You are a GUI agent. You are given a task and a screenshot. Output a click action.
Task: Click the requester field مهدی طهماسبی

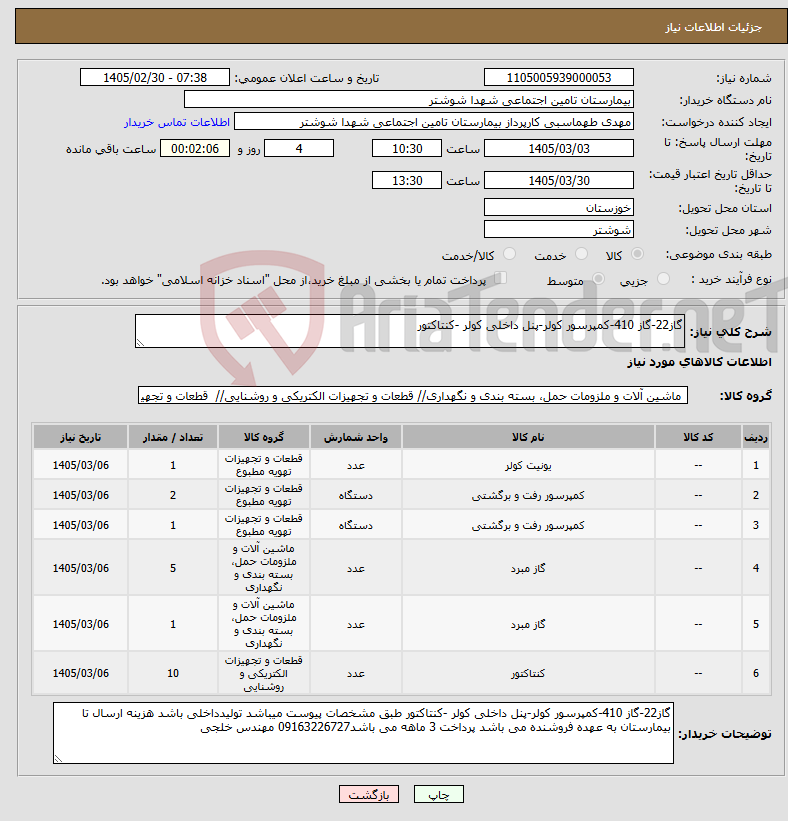(434, 122)
